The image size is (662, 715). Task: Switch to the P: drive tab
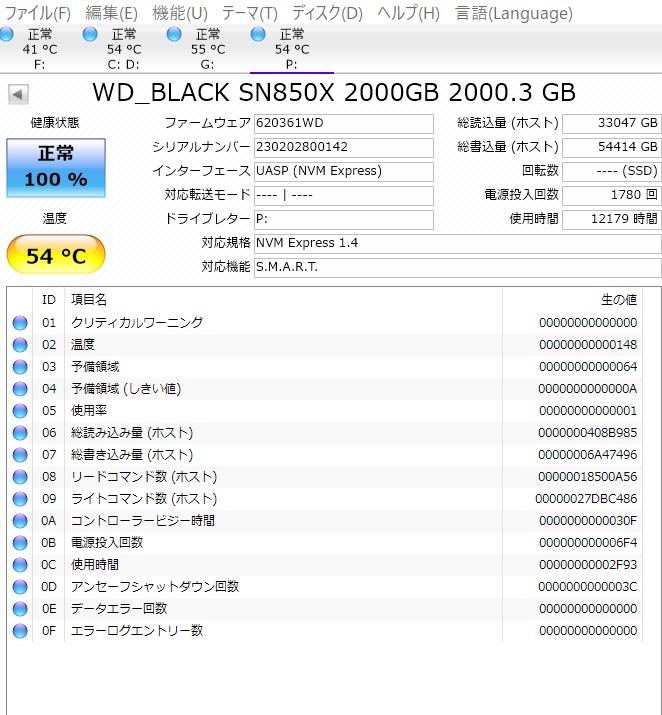pos(291,49)
